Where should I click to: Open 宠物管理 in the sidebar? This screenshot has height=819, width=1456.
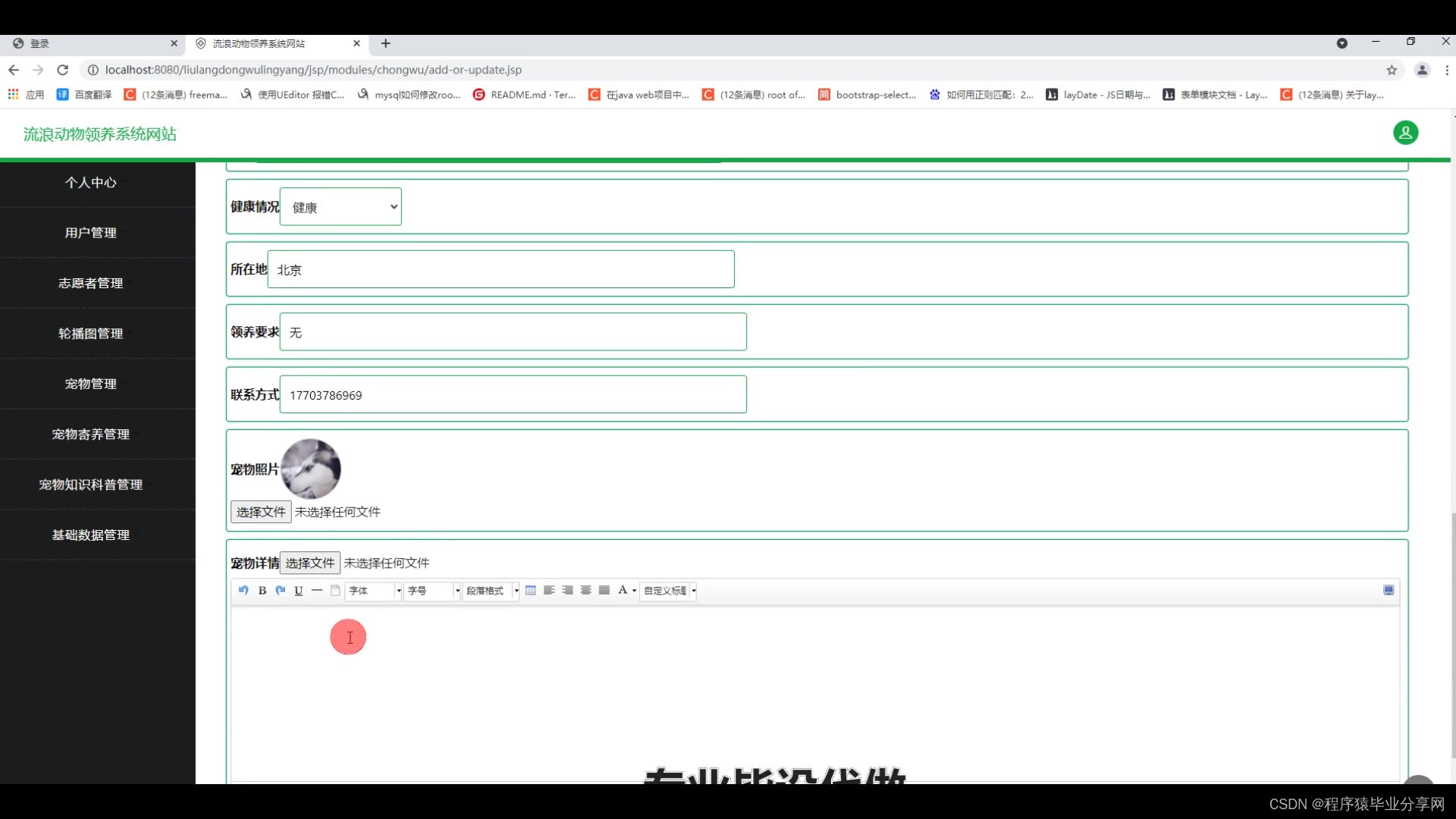[91, 384]
